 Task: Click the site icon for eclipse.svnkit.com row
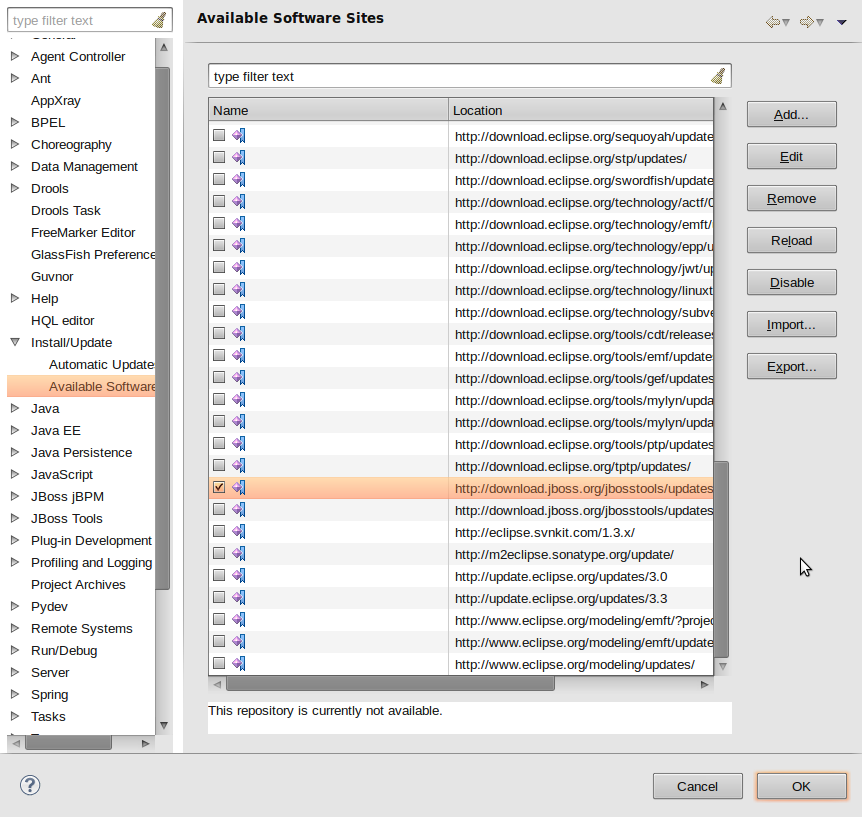239,531
